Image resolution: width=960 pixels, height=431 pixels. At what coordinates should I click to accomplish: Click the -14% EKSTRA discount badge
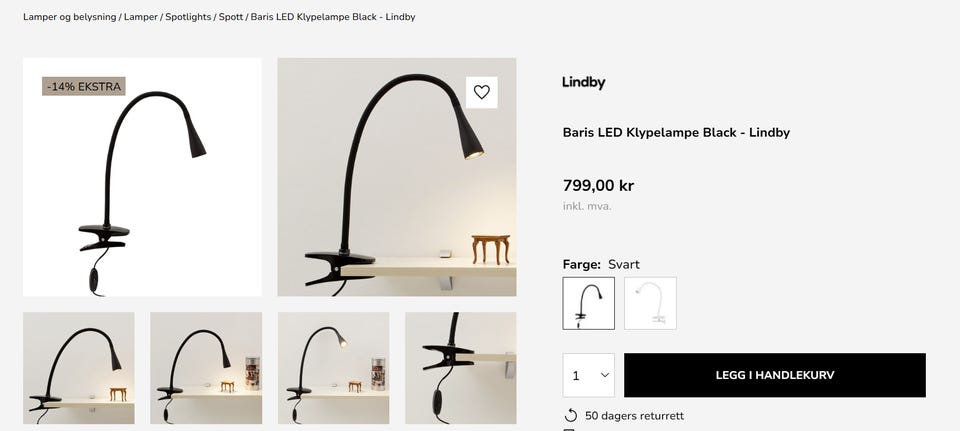[84, 86]
